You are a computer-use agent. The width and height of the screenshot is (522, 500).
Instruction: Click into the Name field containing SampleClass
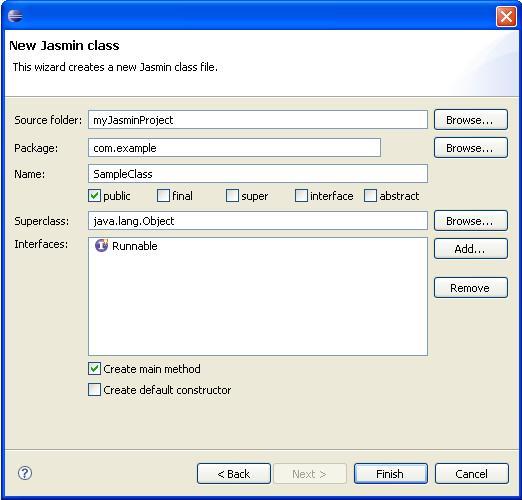(x=258, y=174)
